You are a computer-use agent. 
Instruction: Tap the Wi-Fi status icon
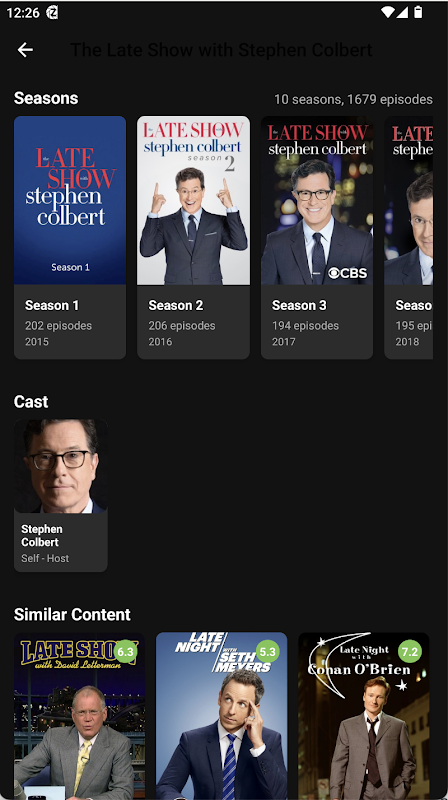click(x=388, y=12)
